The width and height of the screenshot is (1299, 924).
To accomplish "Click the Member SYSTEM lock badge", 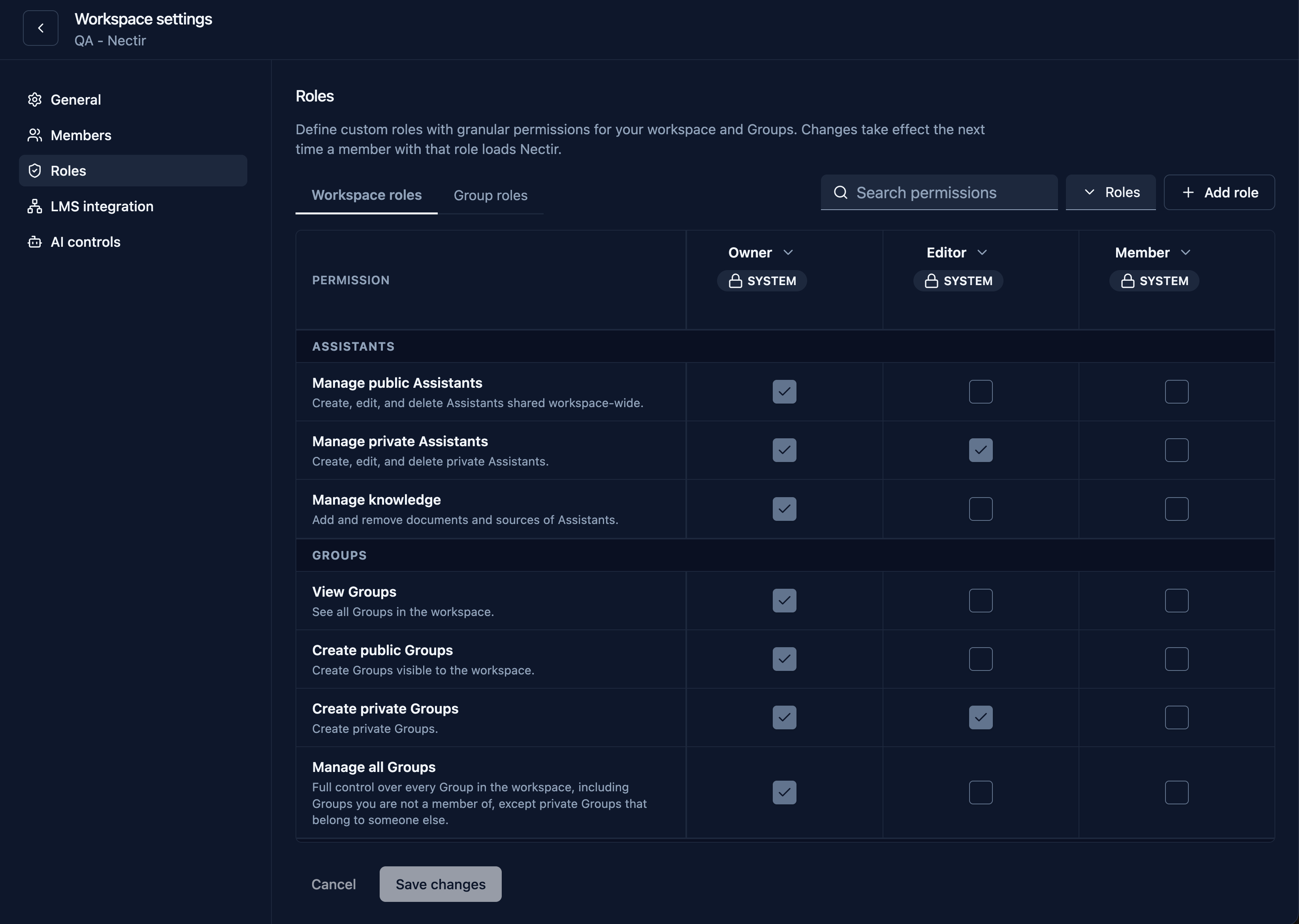I will [1154, 281].
